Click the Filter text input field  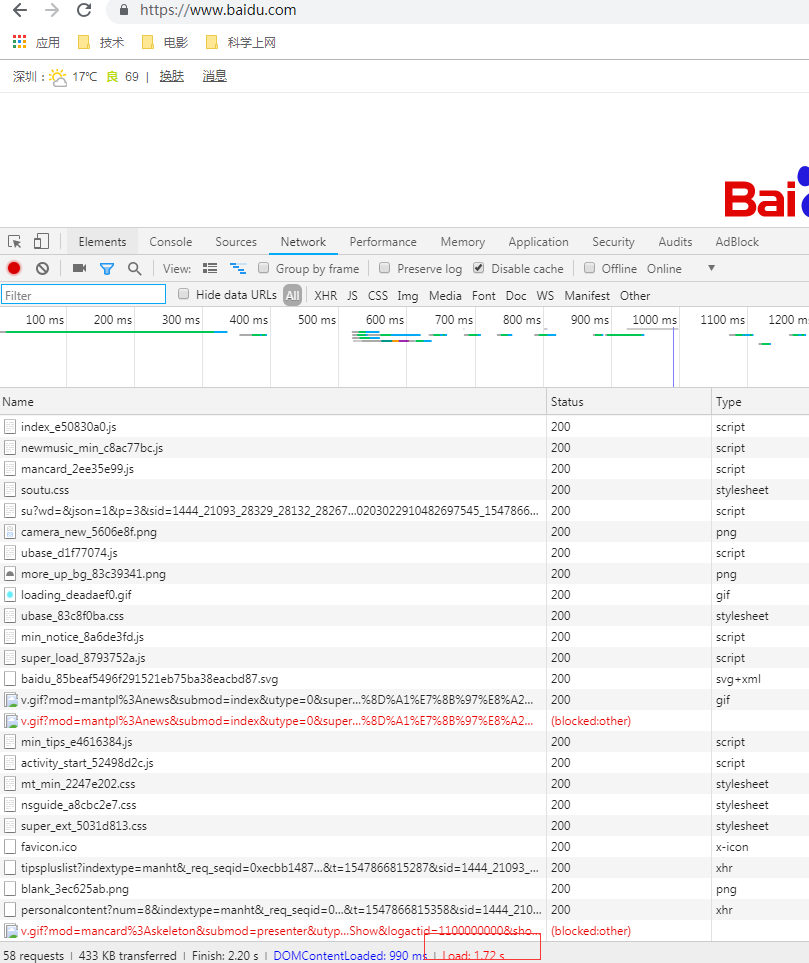(x=84, y=295)
